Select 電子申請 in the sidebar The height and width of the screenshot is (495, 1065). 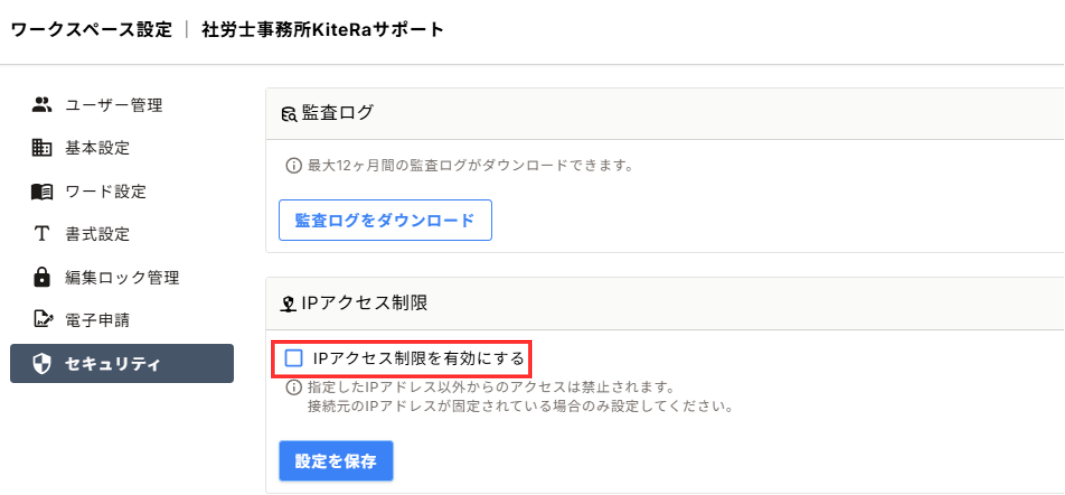pyautogui.click(x=97, y=320)
